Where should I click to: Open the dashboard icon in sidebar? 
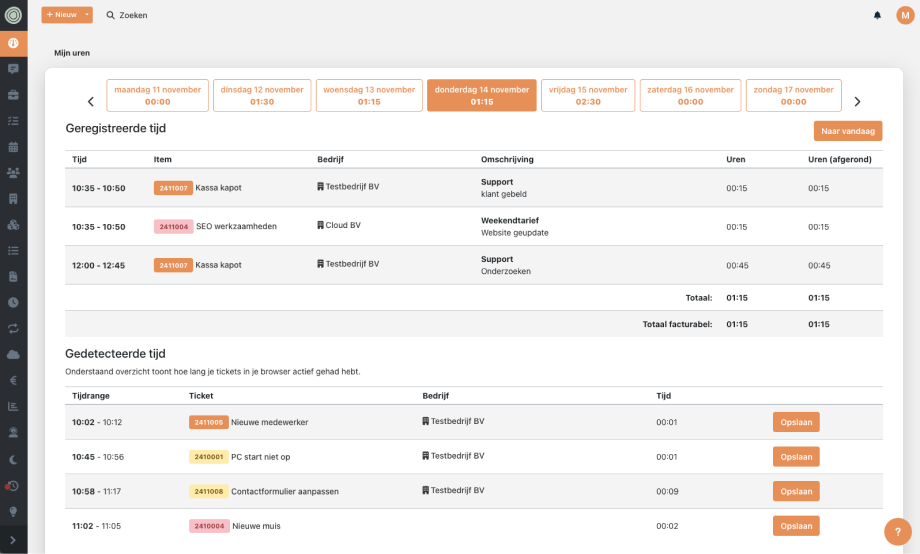click(x=13, y=43)
